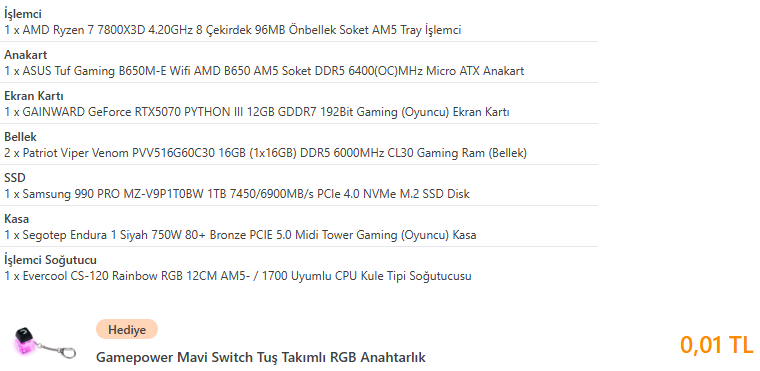This screenshot has width=760, height=371.
Task: Select the ASUS Tuf Gaming B650M-E motherboard line
Action: pos(264,71)
